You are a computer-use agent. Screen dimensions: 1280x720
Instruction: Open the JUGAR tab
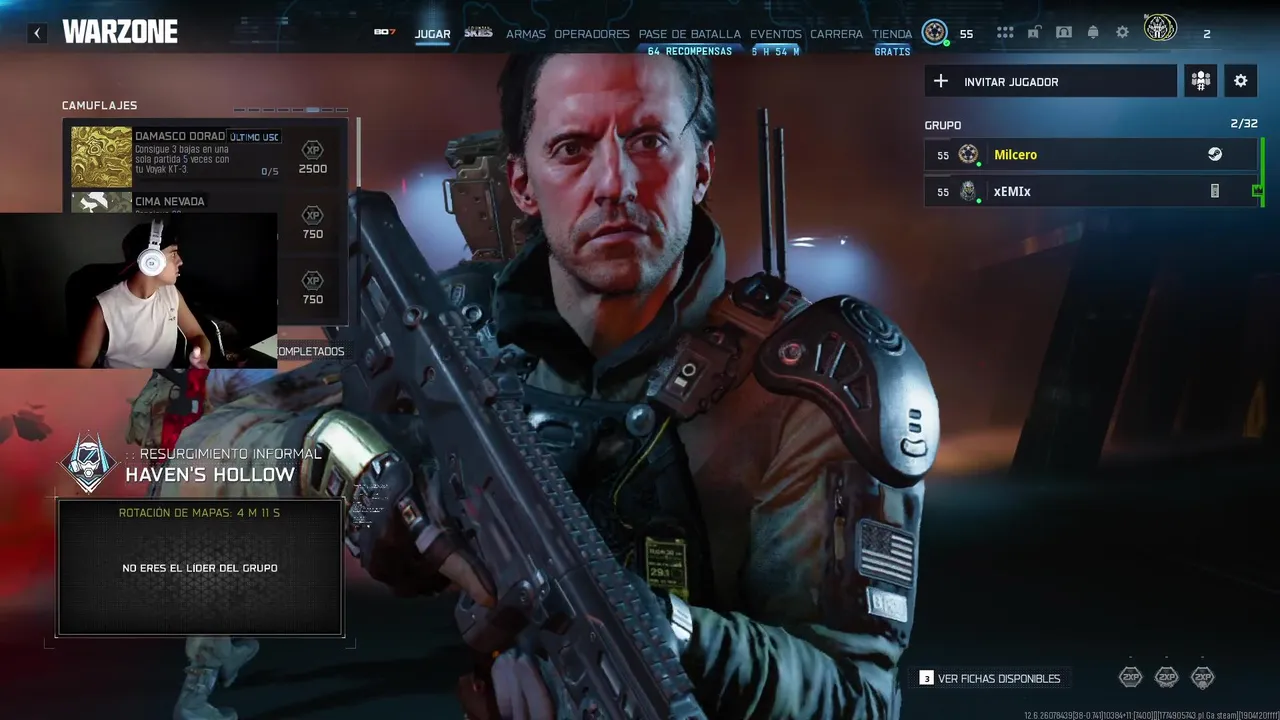(432, 34)
